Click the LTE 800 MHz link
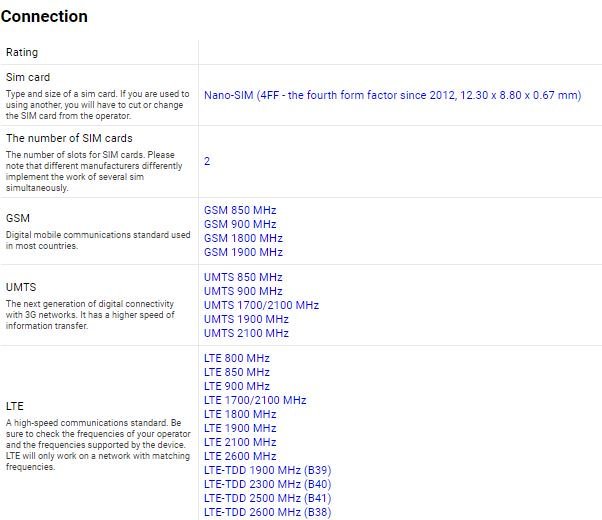The width and height of the screenshot is (602, 520). coord(237,359)
